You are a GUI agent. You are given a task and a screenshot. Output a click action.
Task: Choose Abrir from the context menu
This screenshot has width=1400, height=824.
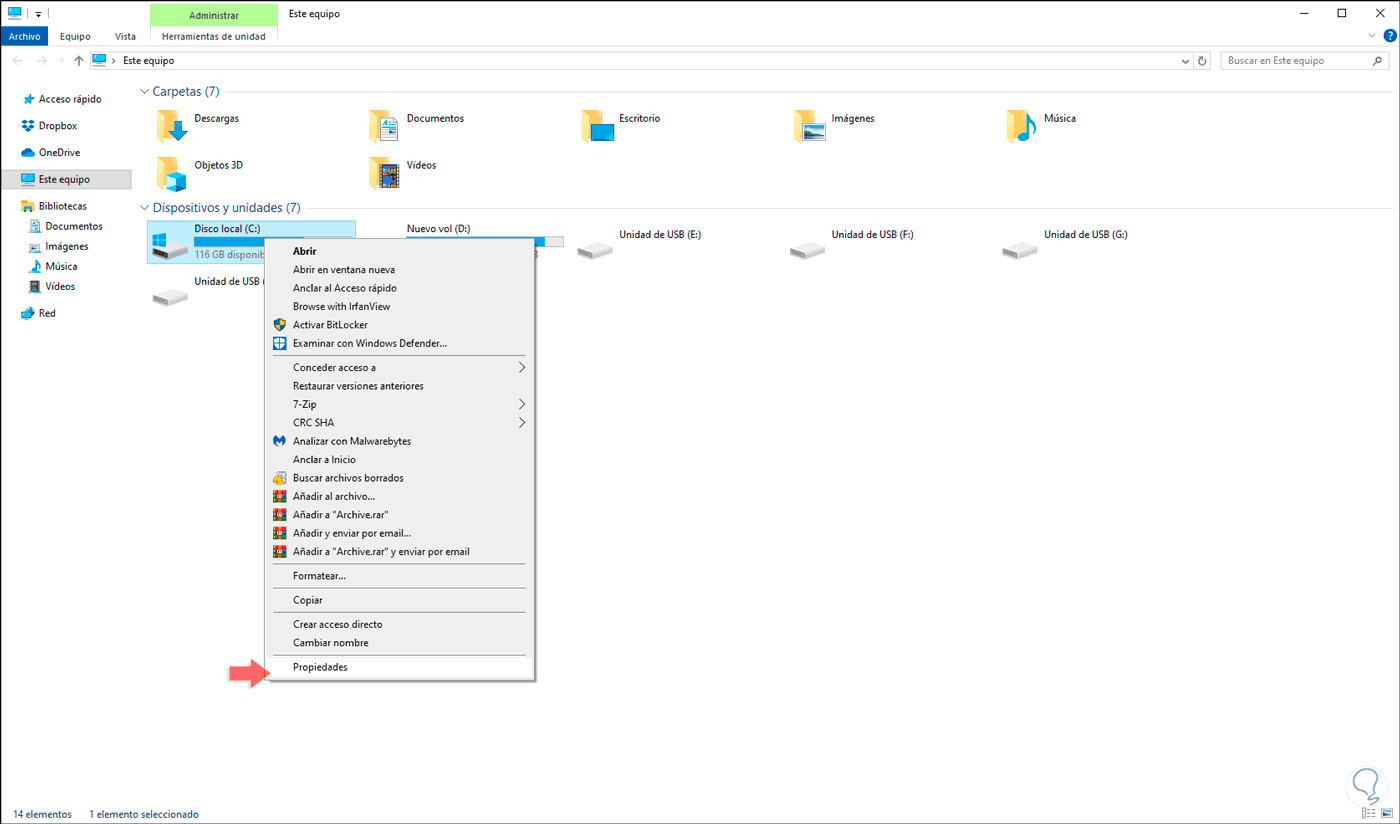click(x=400, y=251)
